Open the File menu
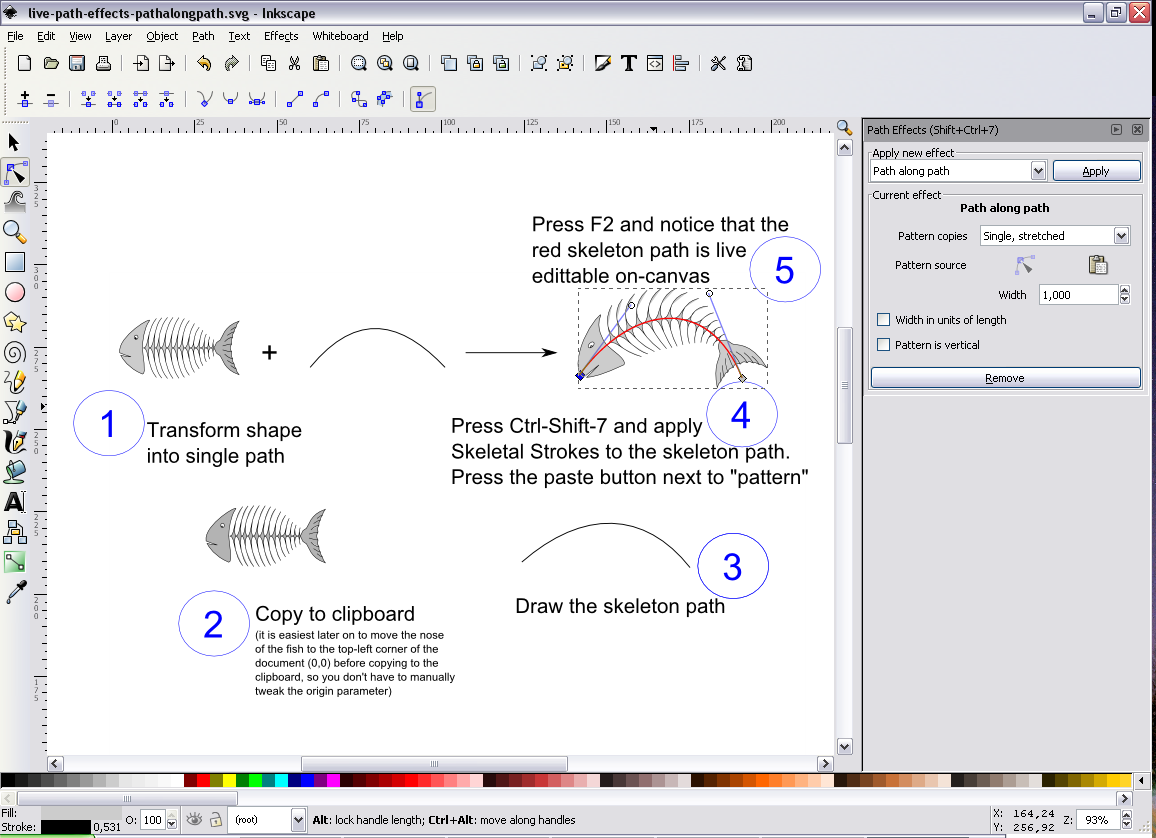 tap(15, 36)
